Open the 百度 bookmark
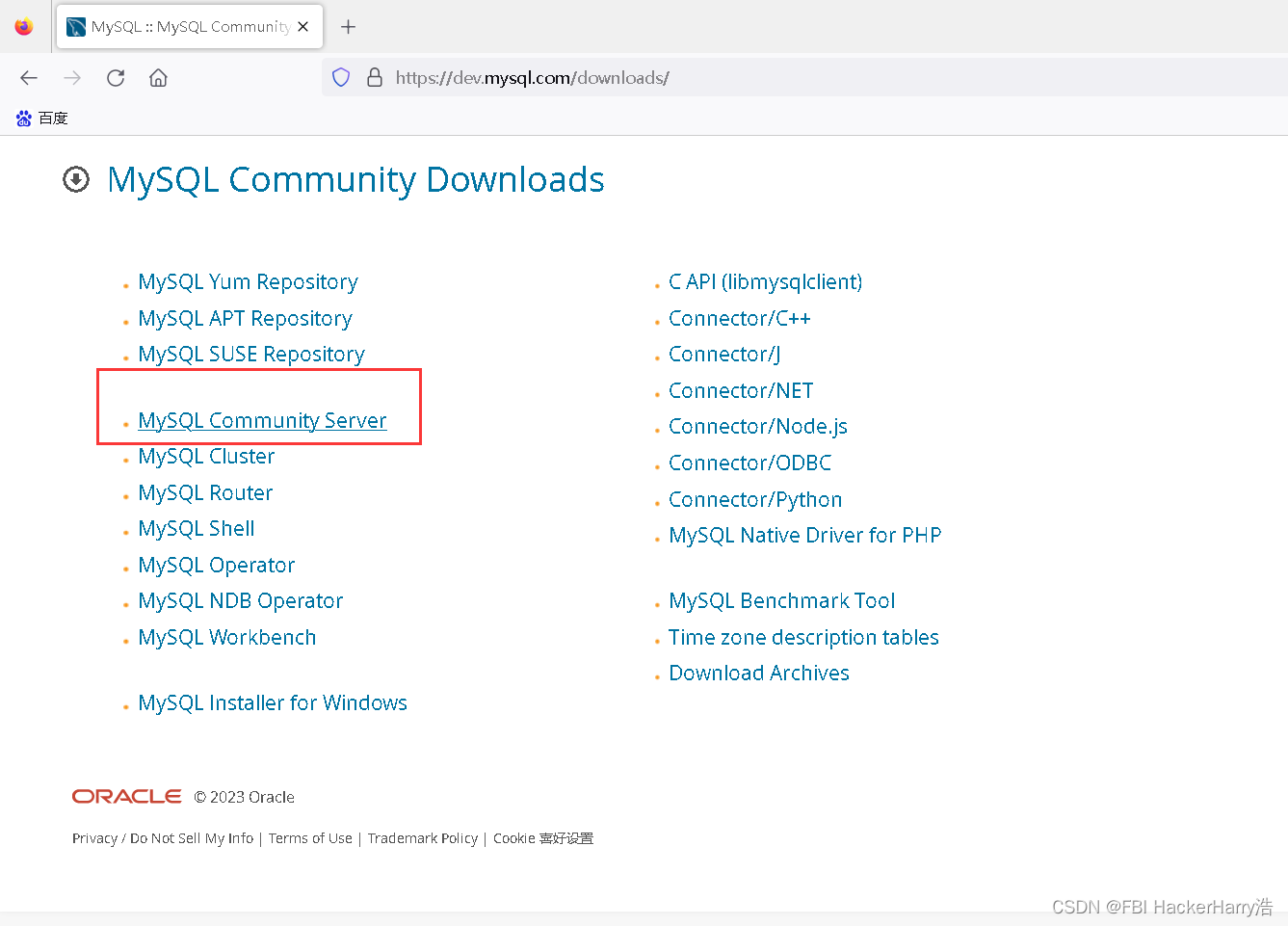This screenshot has width=1288, height=926. coord(41,119)
